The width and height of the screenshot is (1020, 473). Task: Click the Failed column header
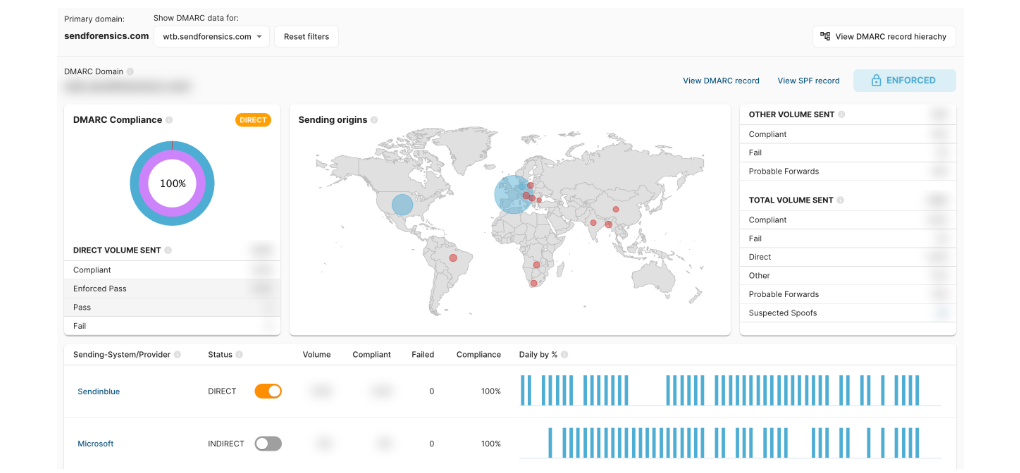click(423, 355)
